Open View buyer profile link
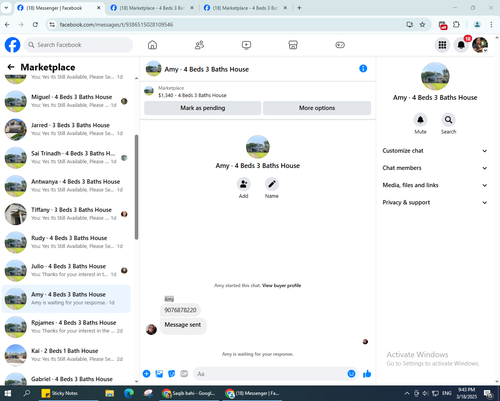Image resolution: width=500 pixels, height=401 pixels. tap(281, 285)
